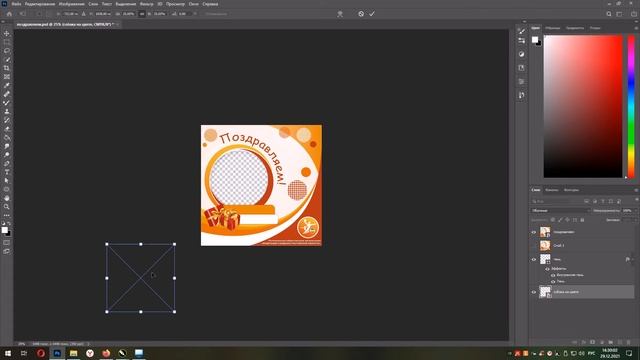Hide the Тень layer via eye icon

click(533, 260)
